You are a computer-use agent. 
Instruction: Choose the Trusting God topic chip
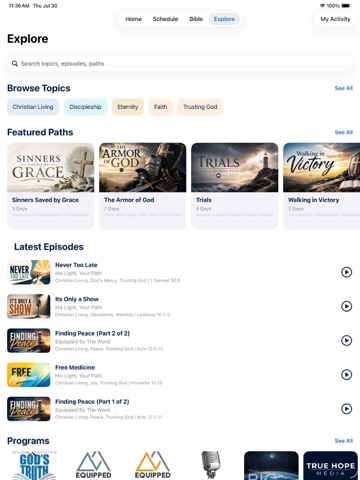(x=200, y=107)
